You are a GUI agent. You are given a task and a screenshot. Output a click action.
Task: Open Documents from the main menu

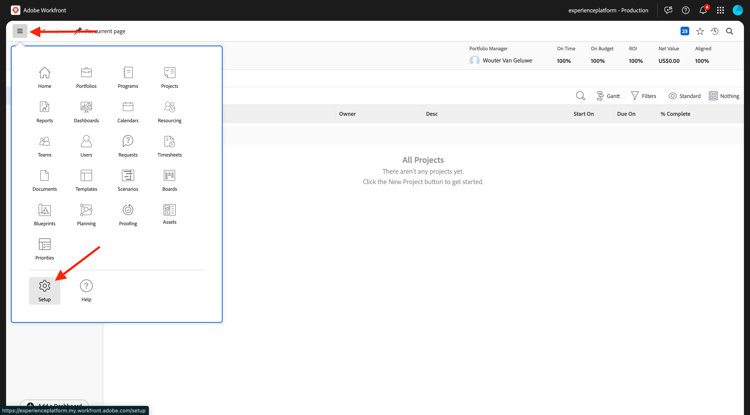(x=44, y=181)
